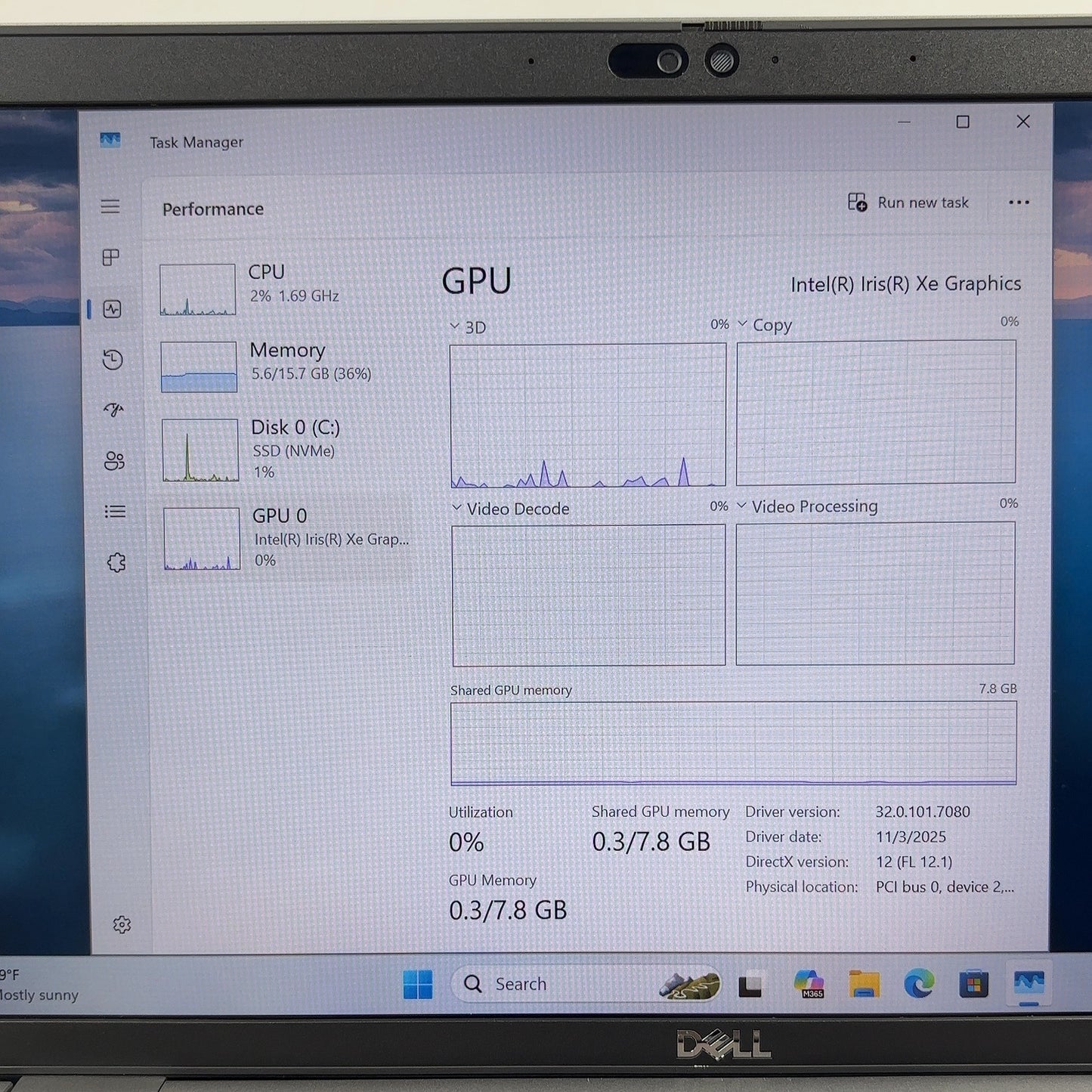
Task: Click the search highlight image in search box
Action: (x=688, y=985)
